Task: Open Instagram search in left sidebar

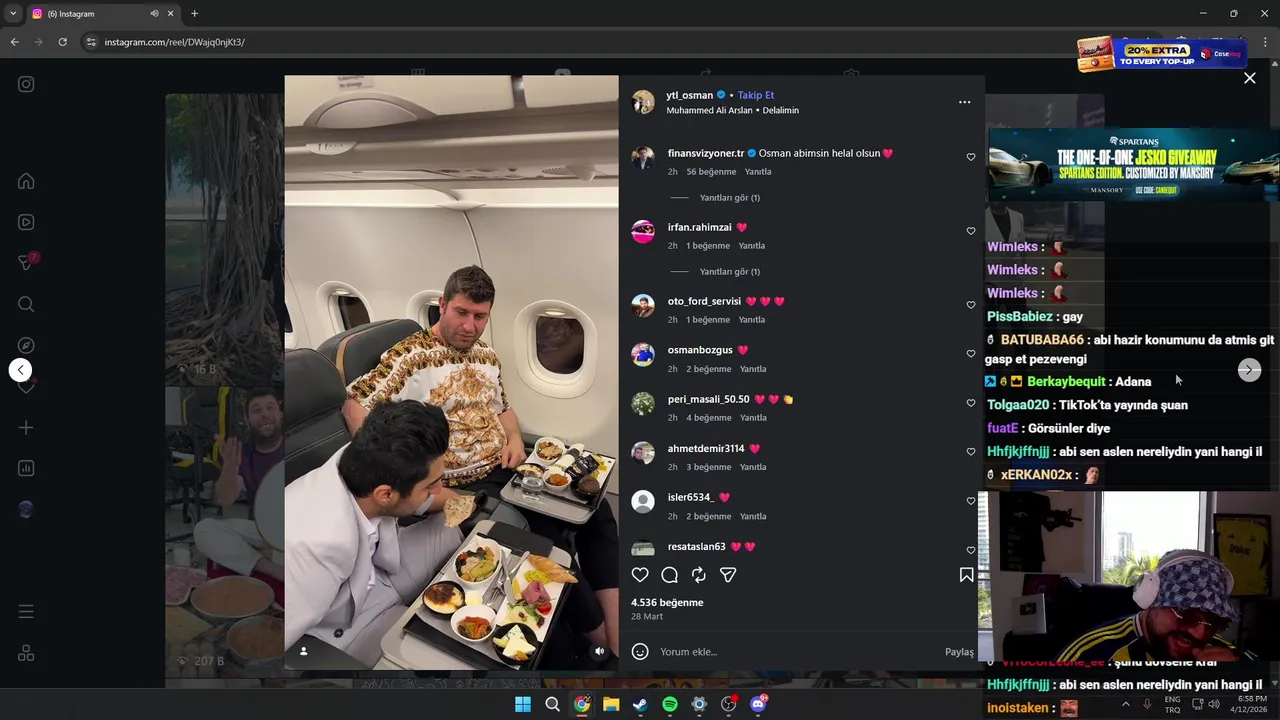Action: (26, 304)
